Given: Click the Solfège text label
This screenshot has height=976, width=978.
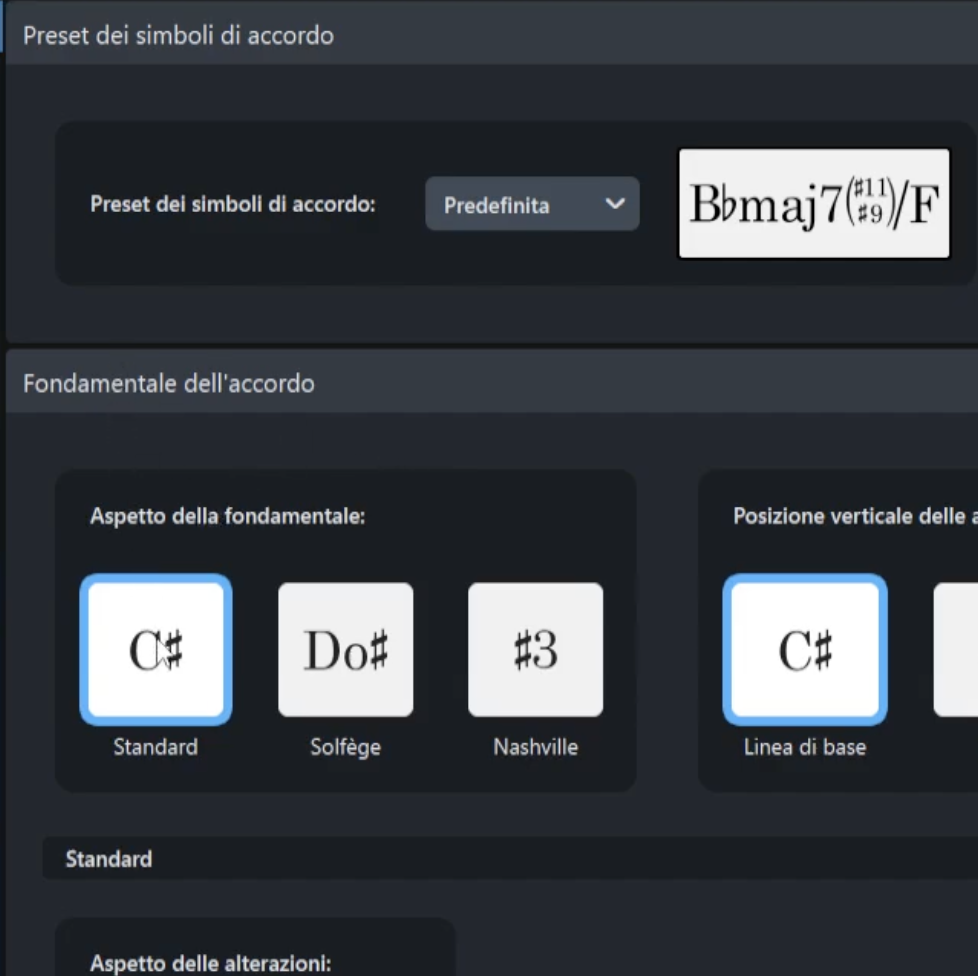Looking at the screenshot, I should (345, 747).
